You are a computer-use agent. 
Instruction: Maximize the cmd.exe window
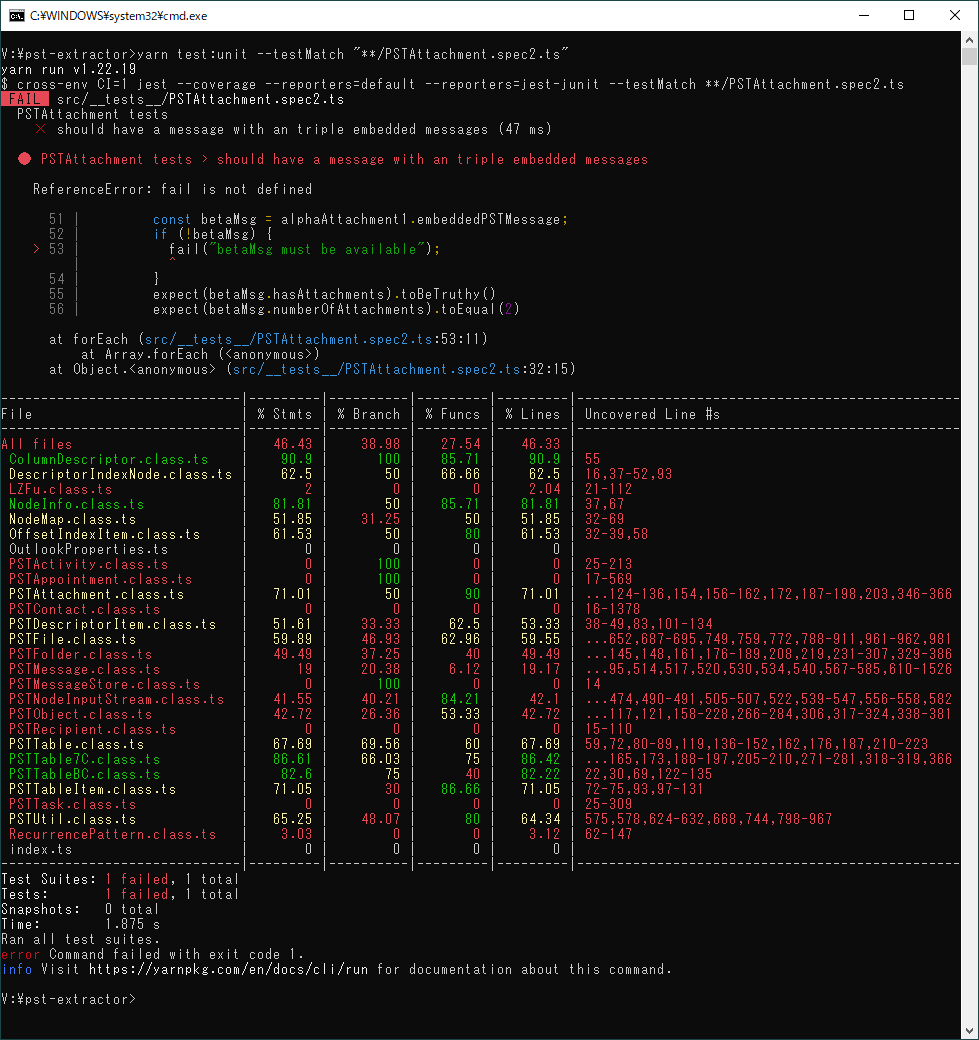click(909, 15)
